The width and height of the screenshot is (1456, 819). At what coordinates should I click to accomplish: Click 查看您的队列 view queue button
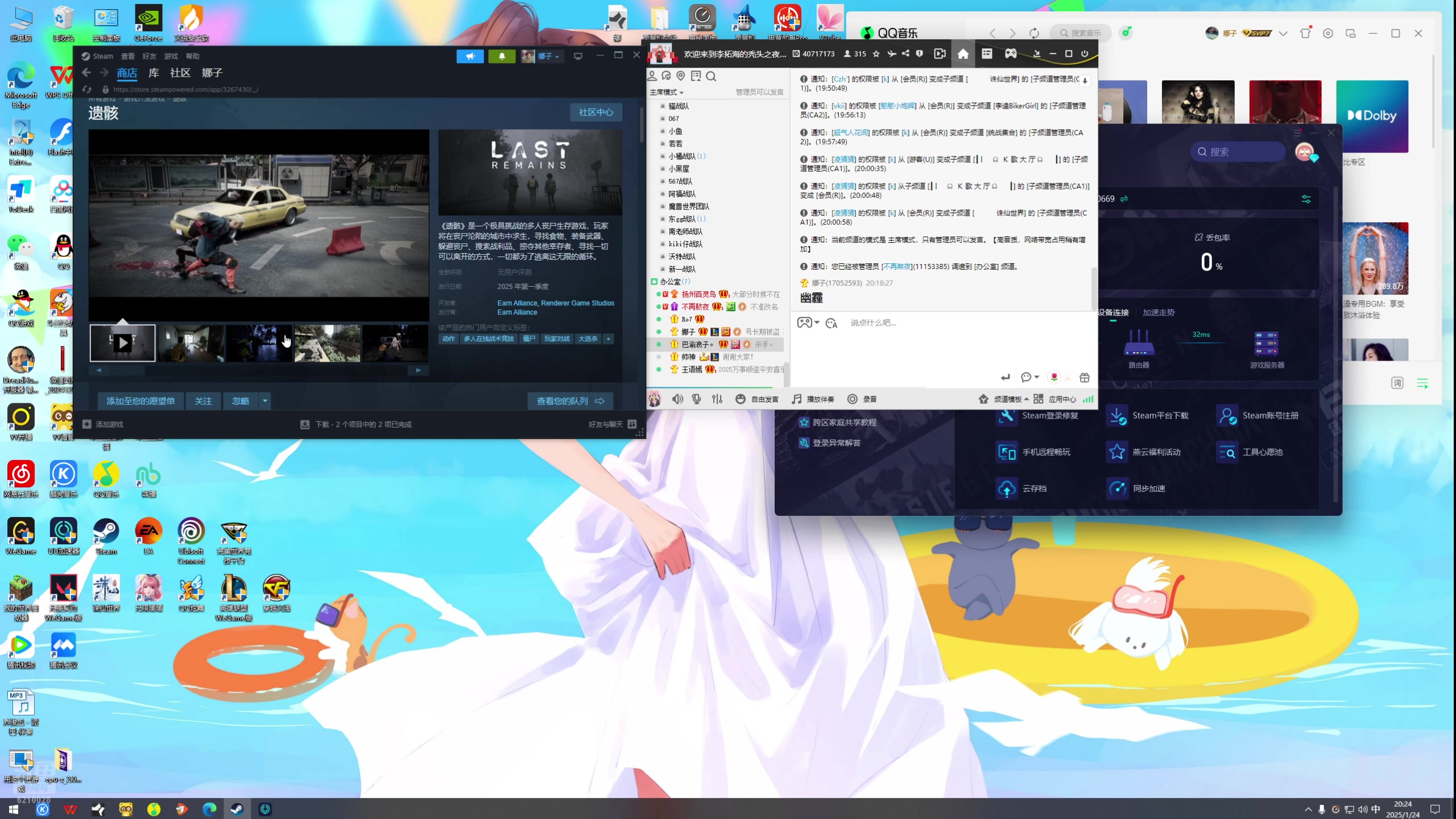570,401
